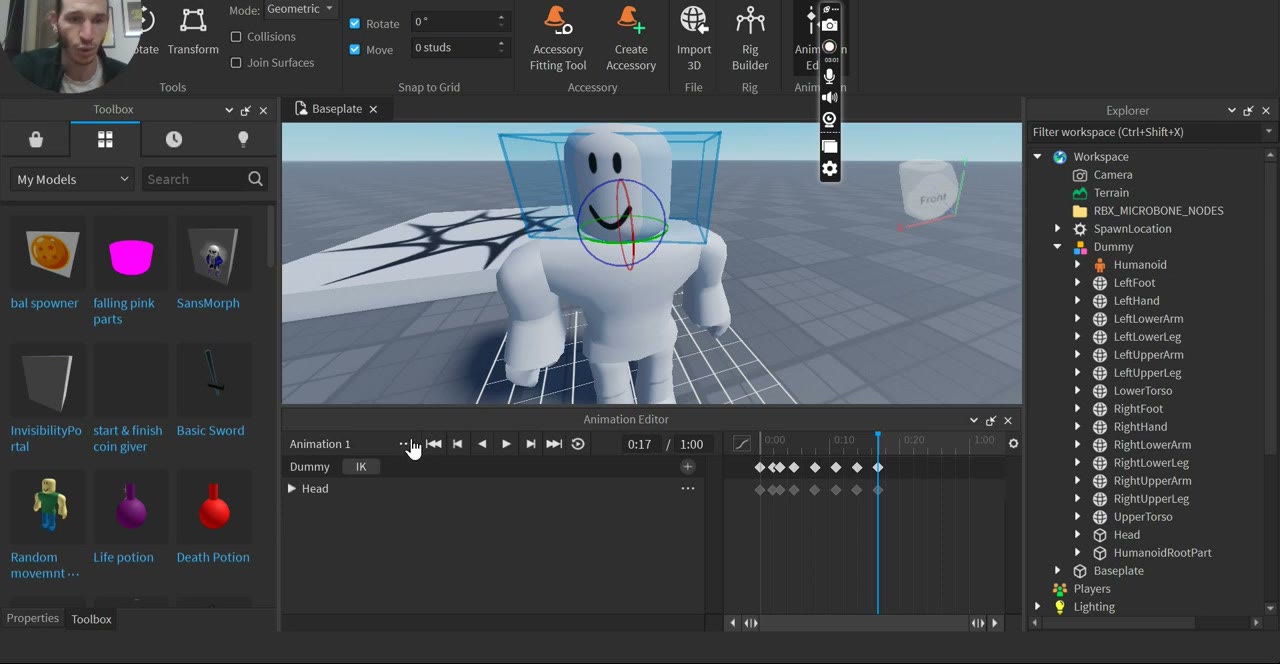Select the Transform tool
This screenshot has height=664, width=1280.
pos(193,32)
